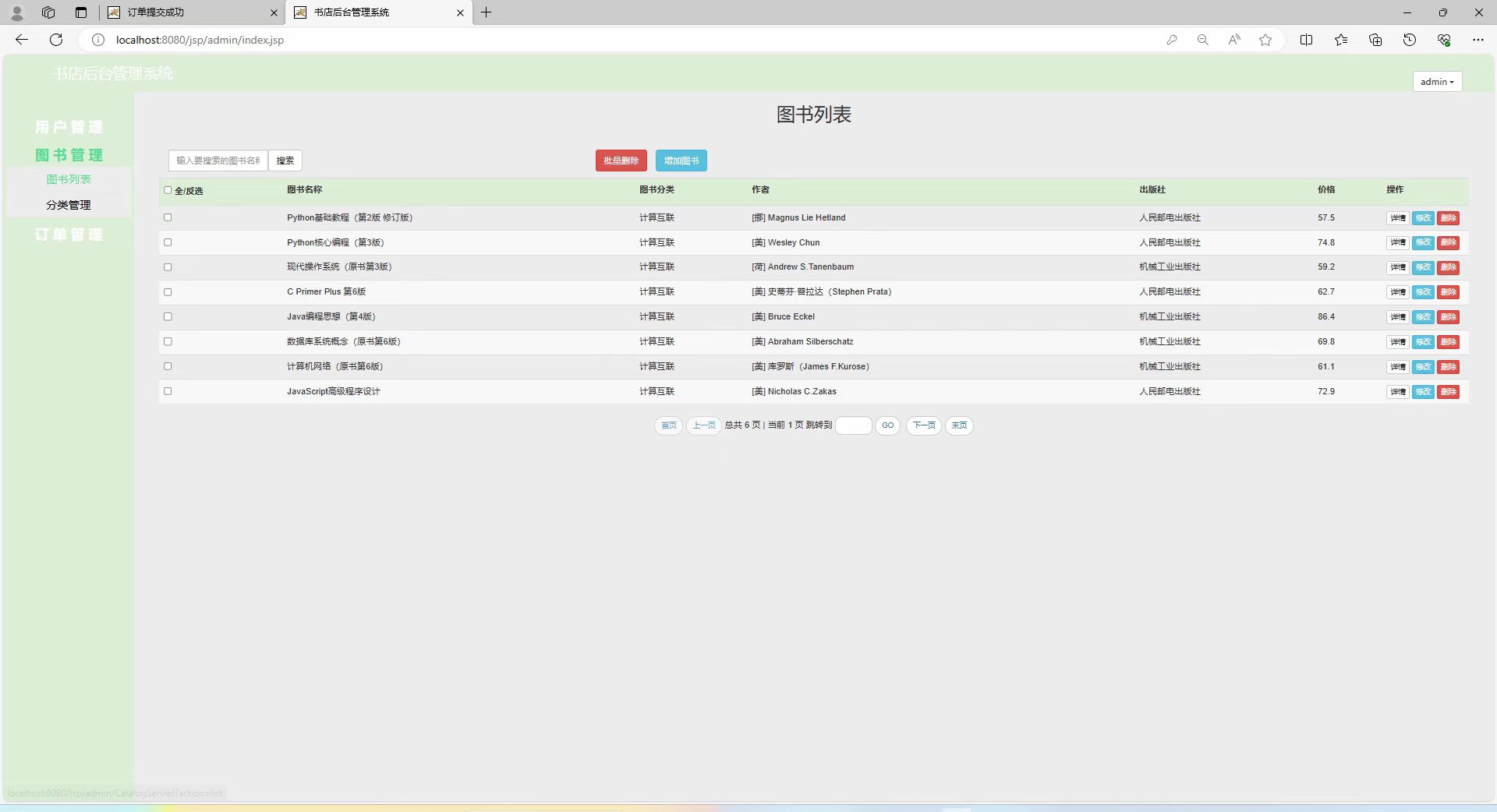Select checkbox for C Primer Plus row
Image resolution: width=1497 pixels, height=812 pixels.
point(168,292)
